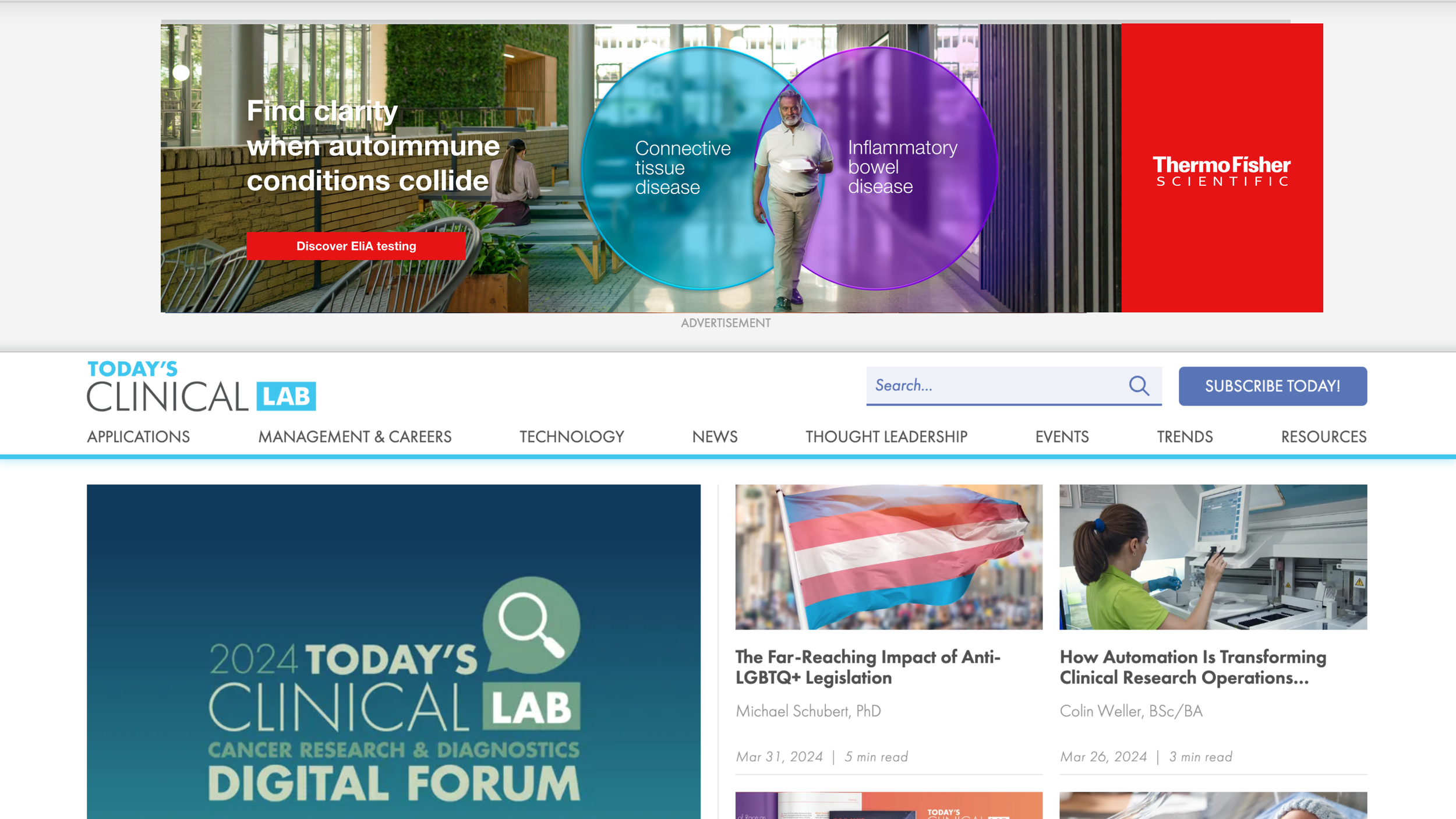Image resolution: width=1456 pixels, height=819 pixels.
Task: Open the Applications menu
Action: click(x=139, y=437)
